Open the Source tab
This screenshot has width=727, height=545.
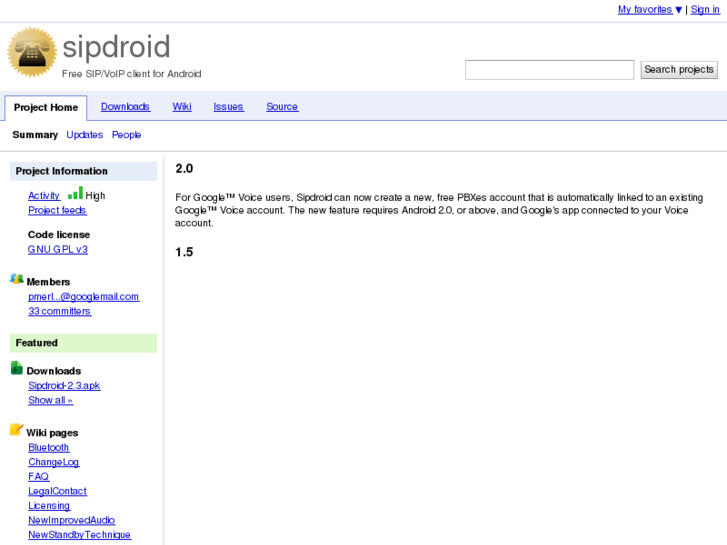tap(282, 107)
